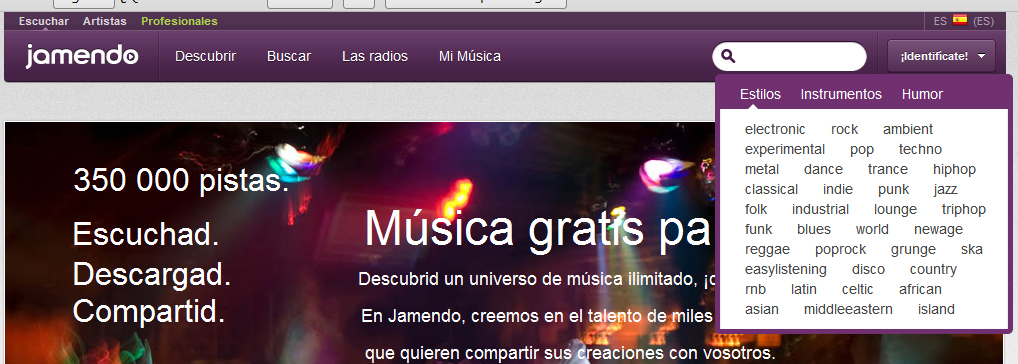This screenshot has width=1018, height=364.
Task: Open the metal style tag
Action: click(762, 169)
